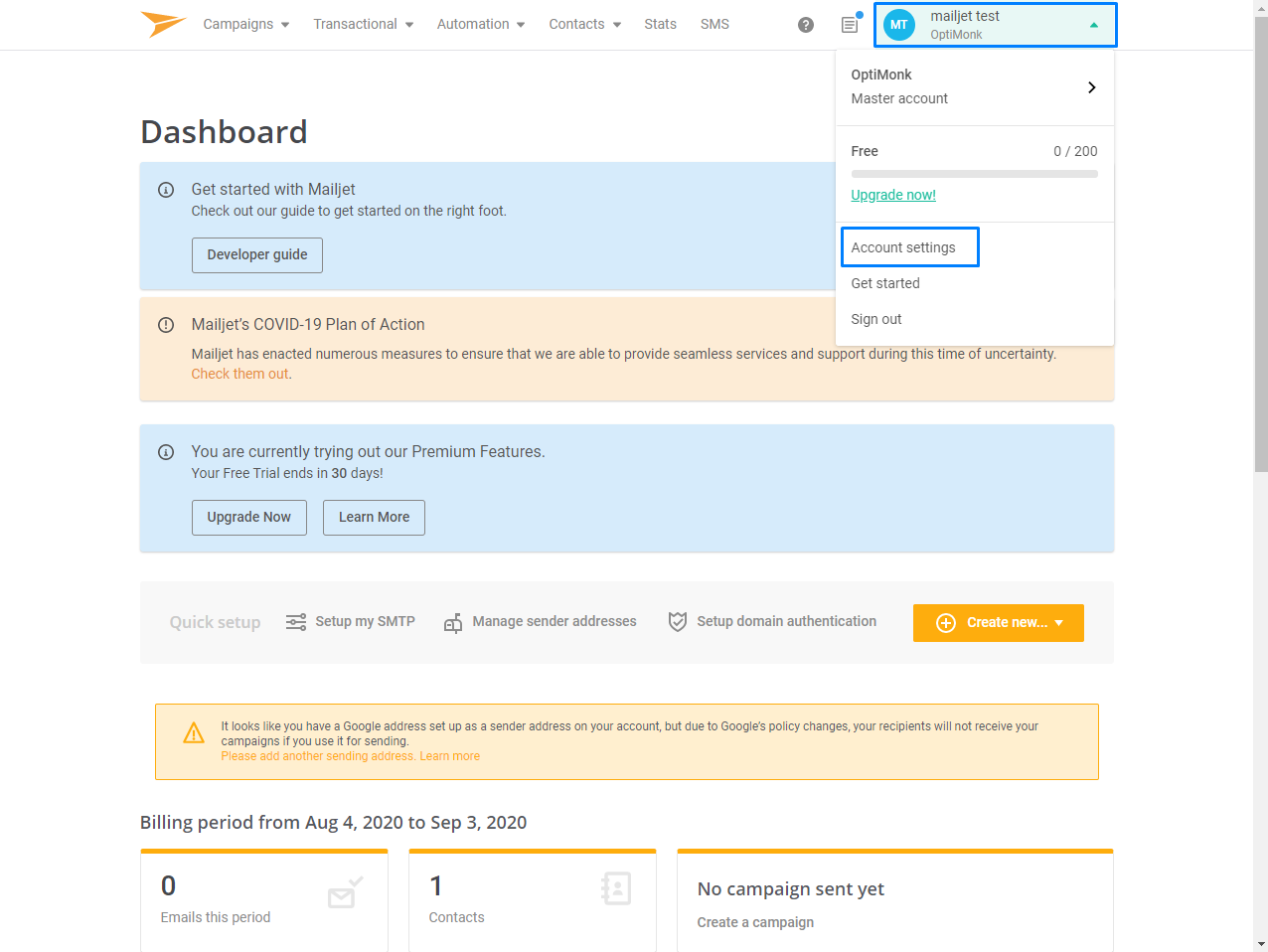The width and height of the screenshot is (1268, 952).
Task: Click the Dashboard heading
Action: pos(225,132)
